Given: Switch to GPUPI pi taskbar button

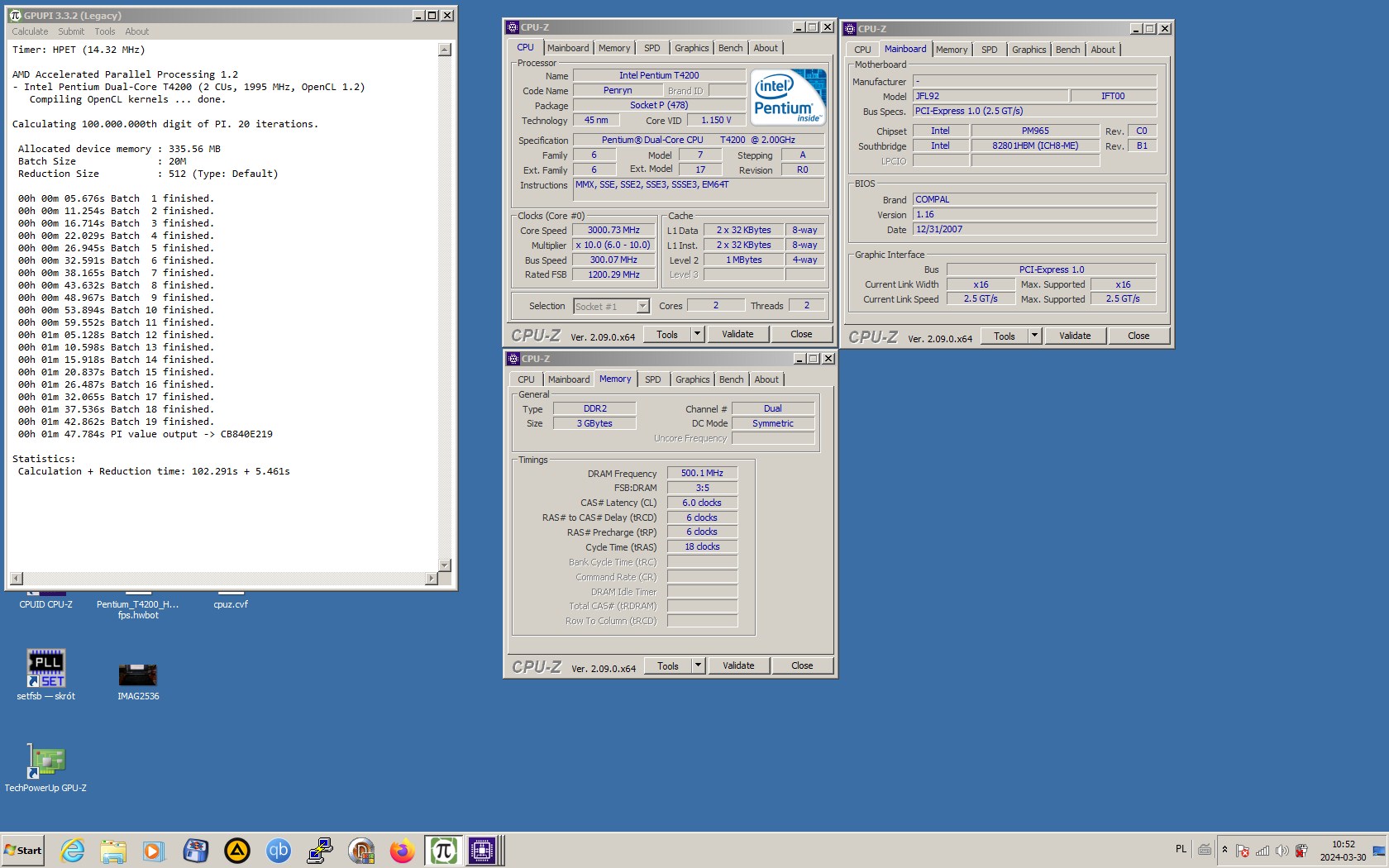Looking at the screenshot, I should pyautogui.click(x=444, y=850).
